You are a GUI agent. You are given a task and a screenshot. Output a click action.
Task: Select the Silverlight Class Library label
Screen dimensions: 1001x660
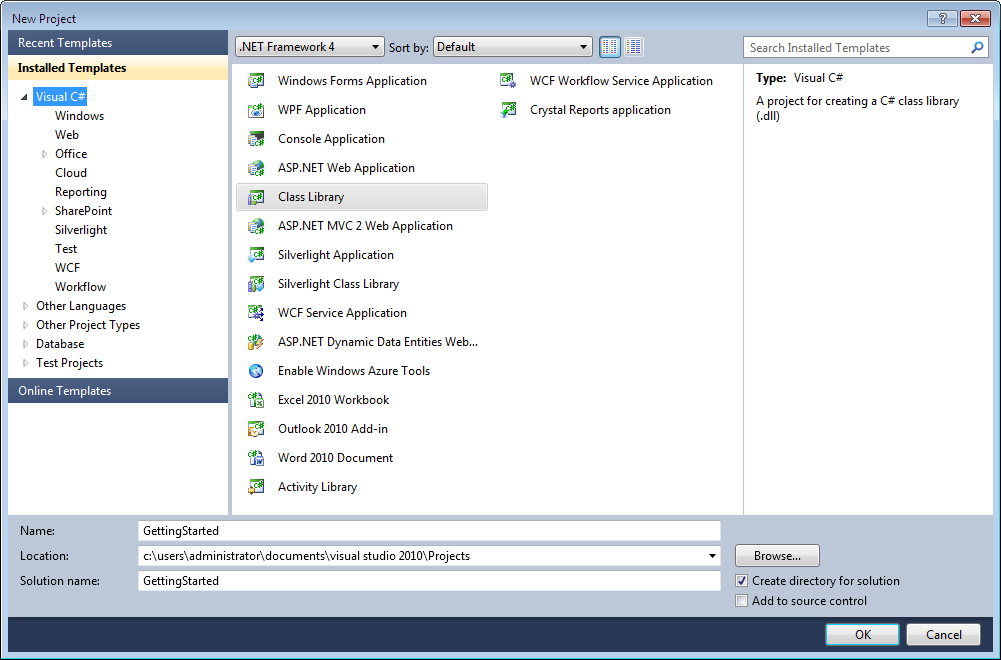[x=338, y=284]
